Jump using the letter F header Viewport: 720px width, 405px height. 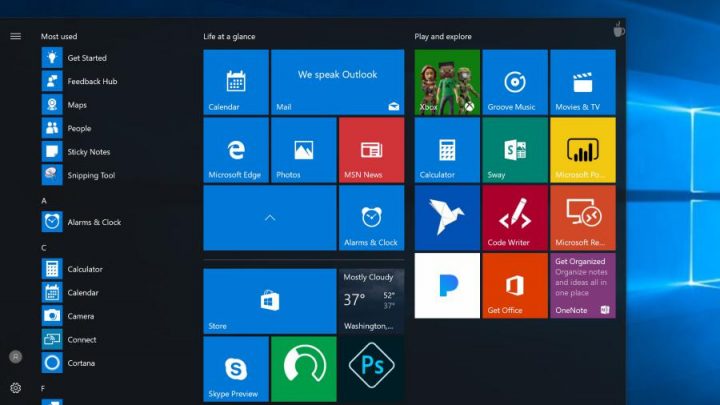pos(43,388)
